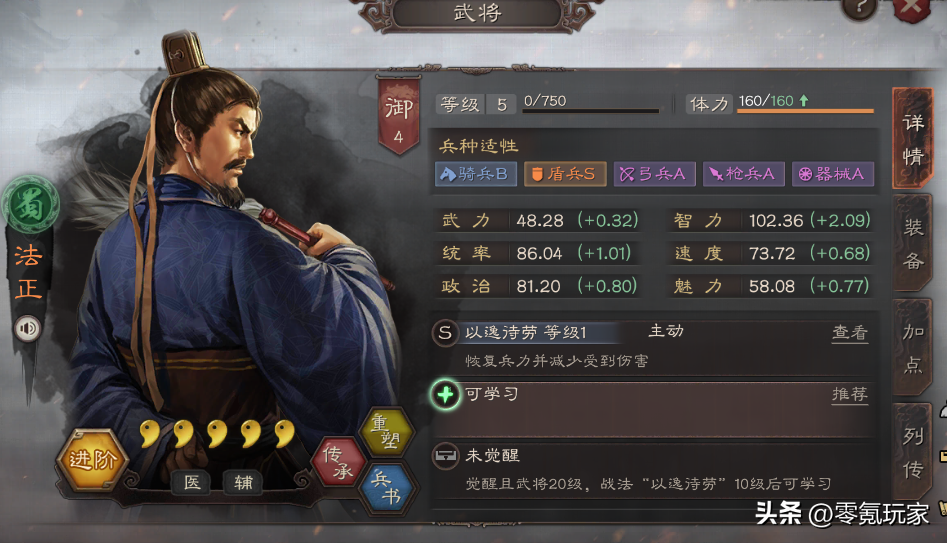Tap the 御 4 red banner
The height and width of the screenshot is (543, 947).
399,115
